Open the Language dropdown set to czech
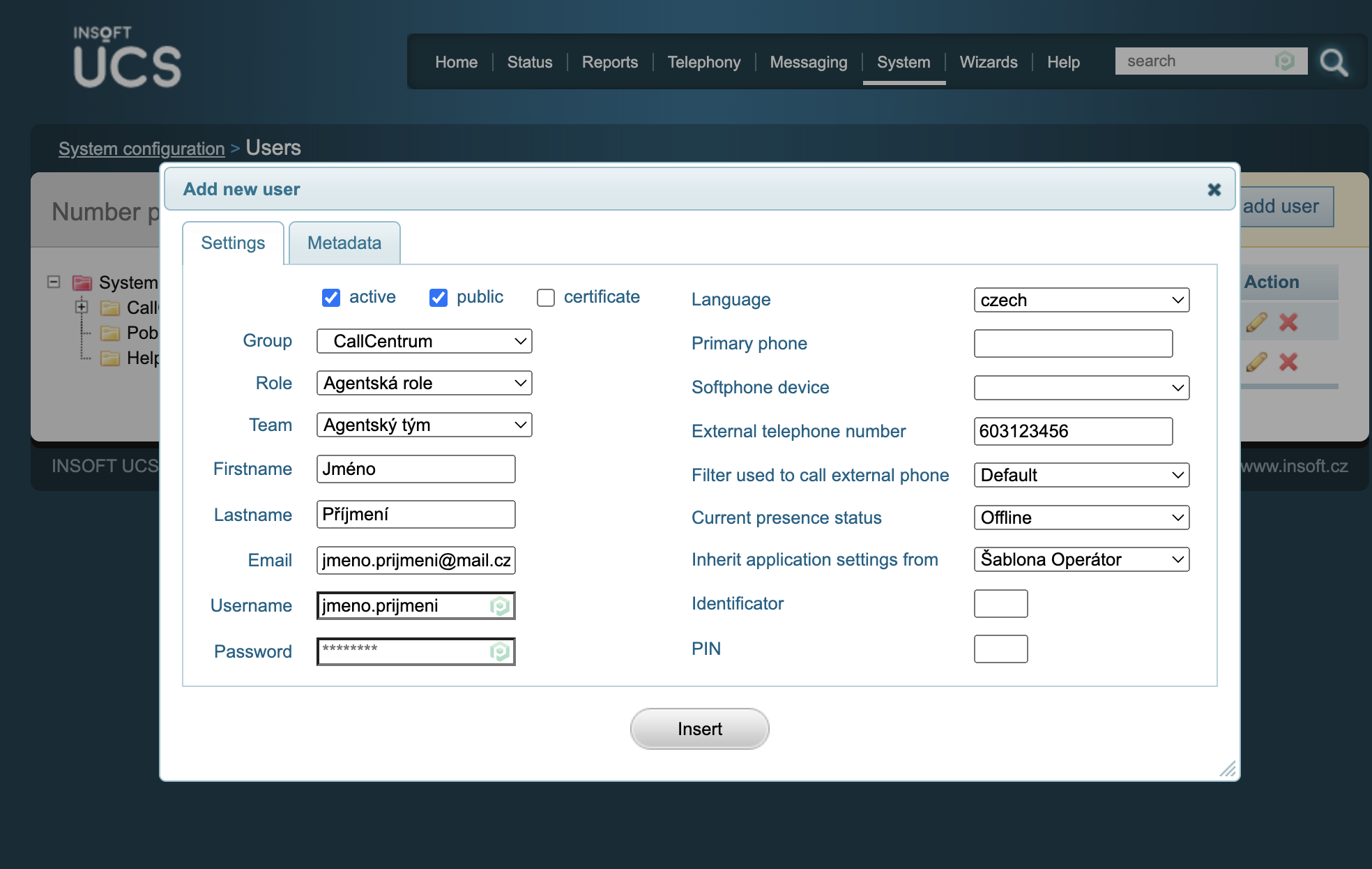 [x=1081, y=300]
